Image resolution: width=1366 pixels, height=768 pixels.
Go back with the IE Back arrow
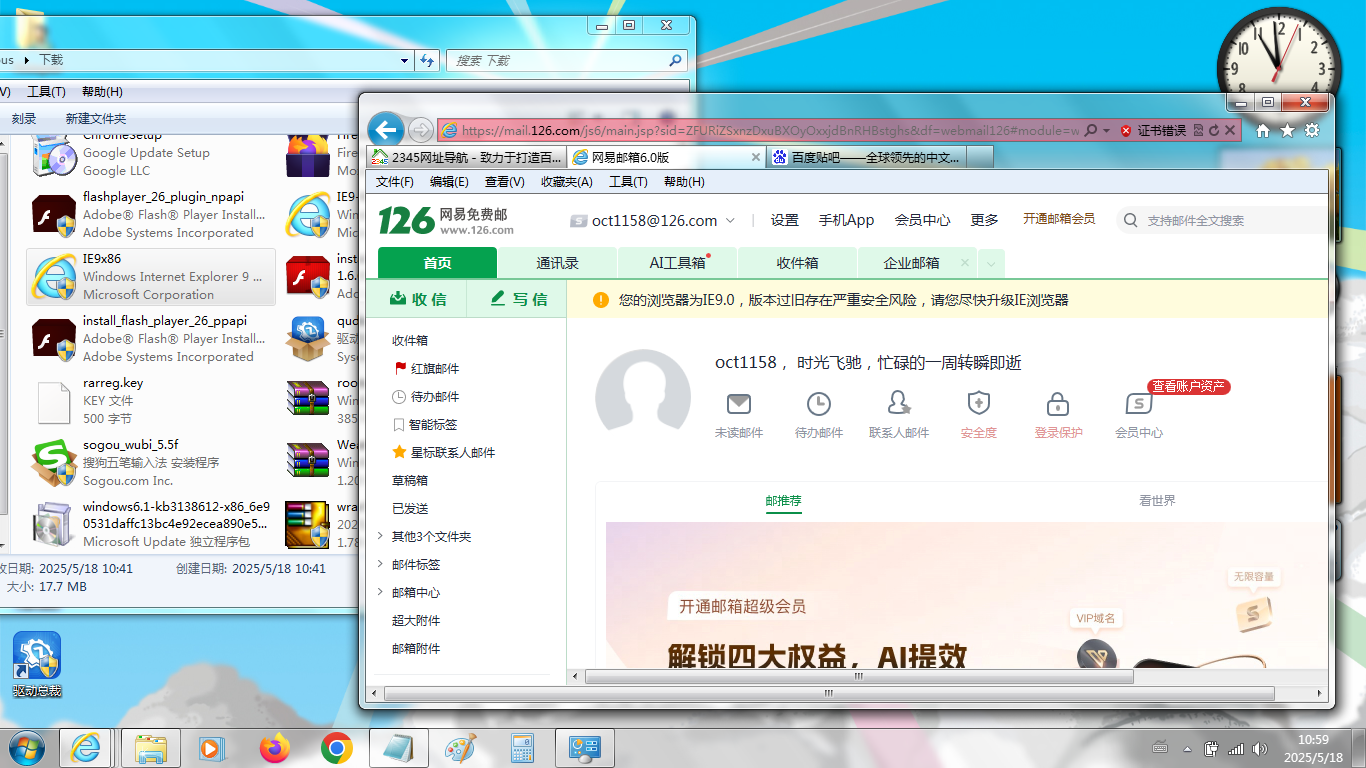tap(386, 129)
